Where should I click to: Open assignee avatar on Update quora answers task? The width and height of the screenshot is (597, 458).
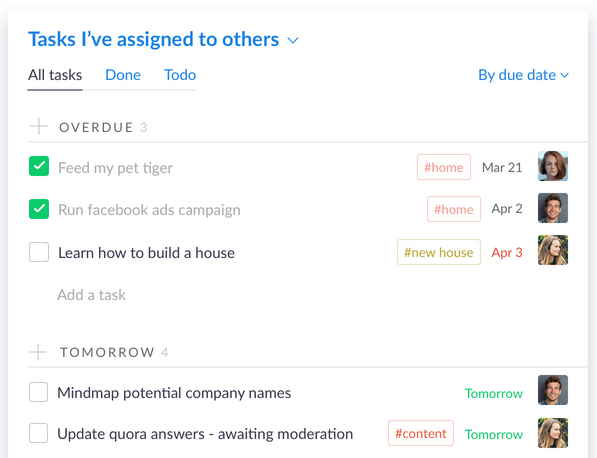(x=552, y=433)
